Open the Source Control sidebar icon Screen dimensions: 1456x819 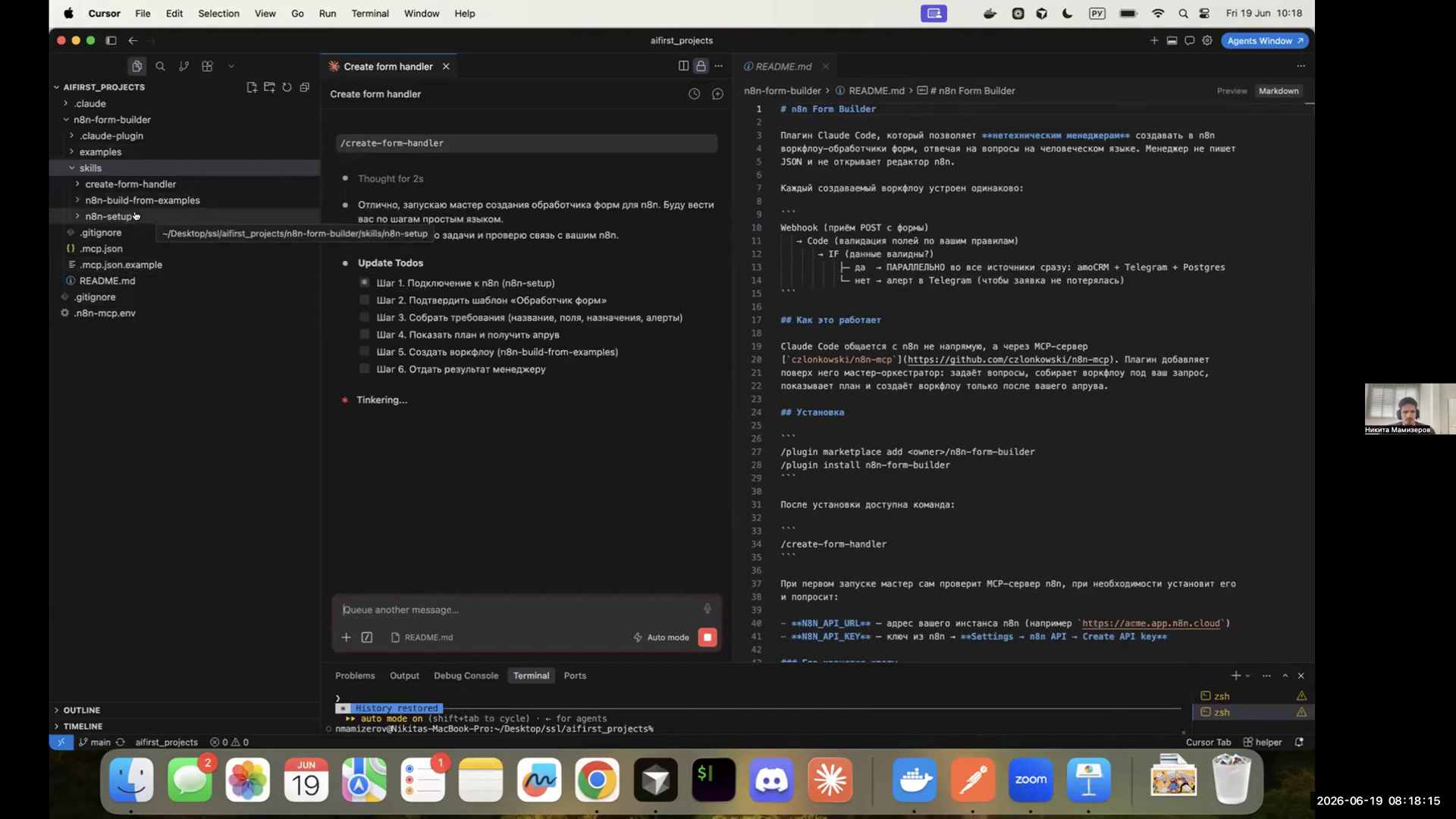[x=184, y=66]
